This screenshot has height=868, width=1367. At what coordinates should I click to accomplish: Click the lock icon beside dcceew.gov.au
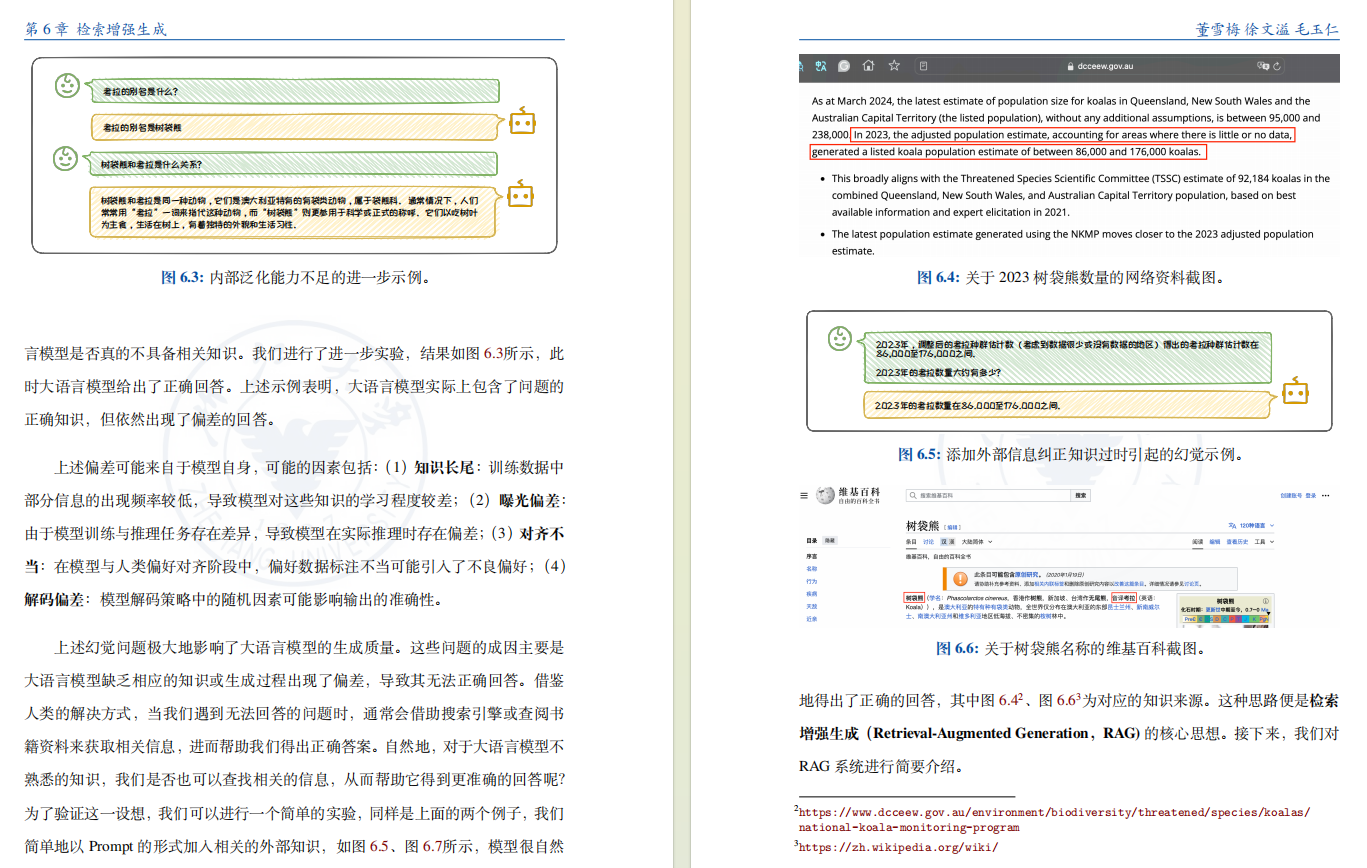coord(1070,66)
